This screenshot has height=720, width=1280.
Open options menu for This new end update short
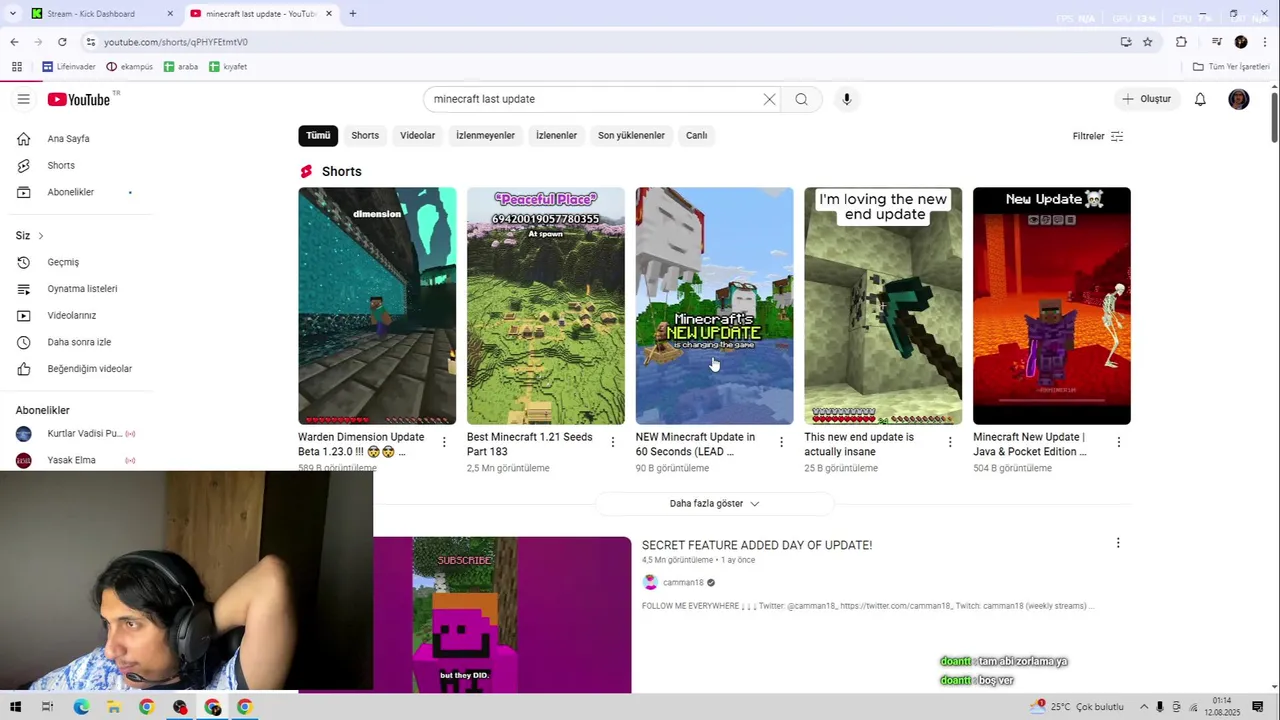coord(950,442)
